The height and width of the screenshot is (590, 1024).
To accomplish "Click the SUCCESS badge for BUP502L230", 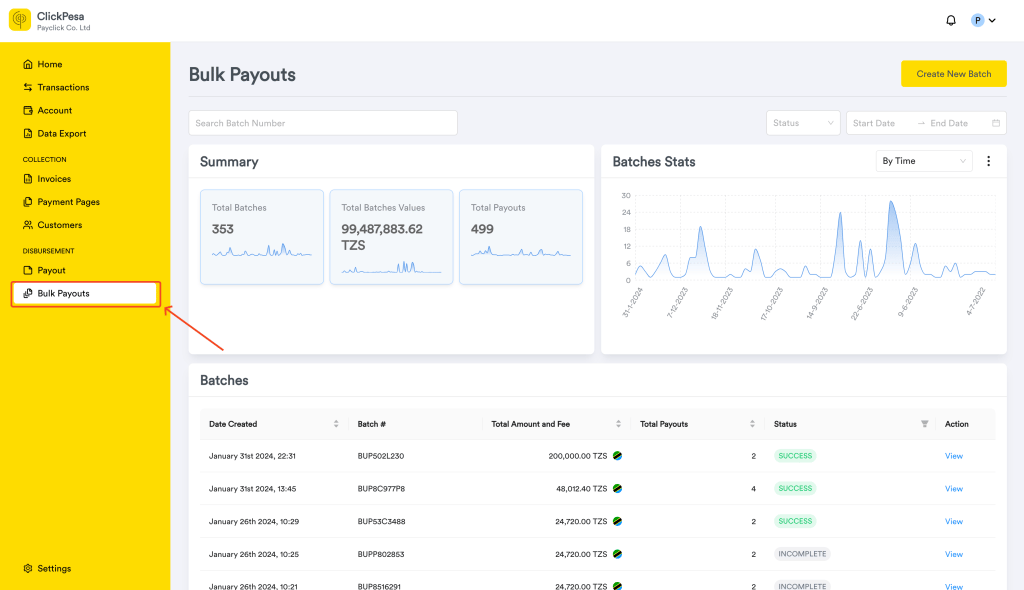I will [795, 456].
